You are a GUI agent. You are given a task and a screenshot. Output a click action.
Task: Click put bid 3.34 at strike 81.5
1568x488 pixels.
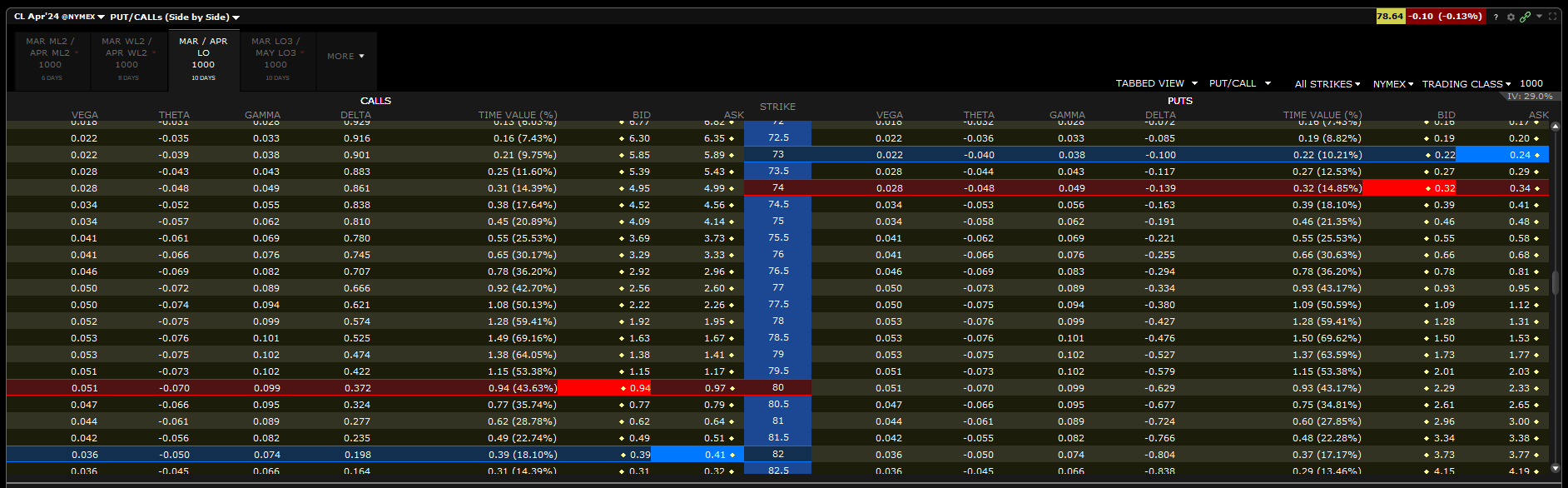click(x=1444, y=438)
